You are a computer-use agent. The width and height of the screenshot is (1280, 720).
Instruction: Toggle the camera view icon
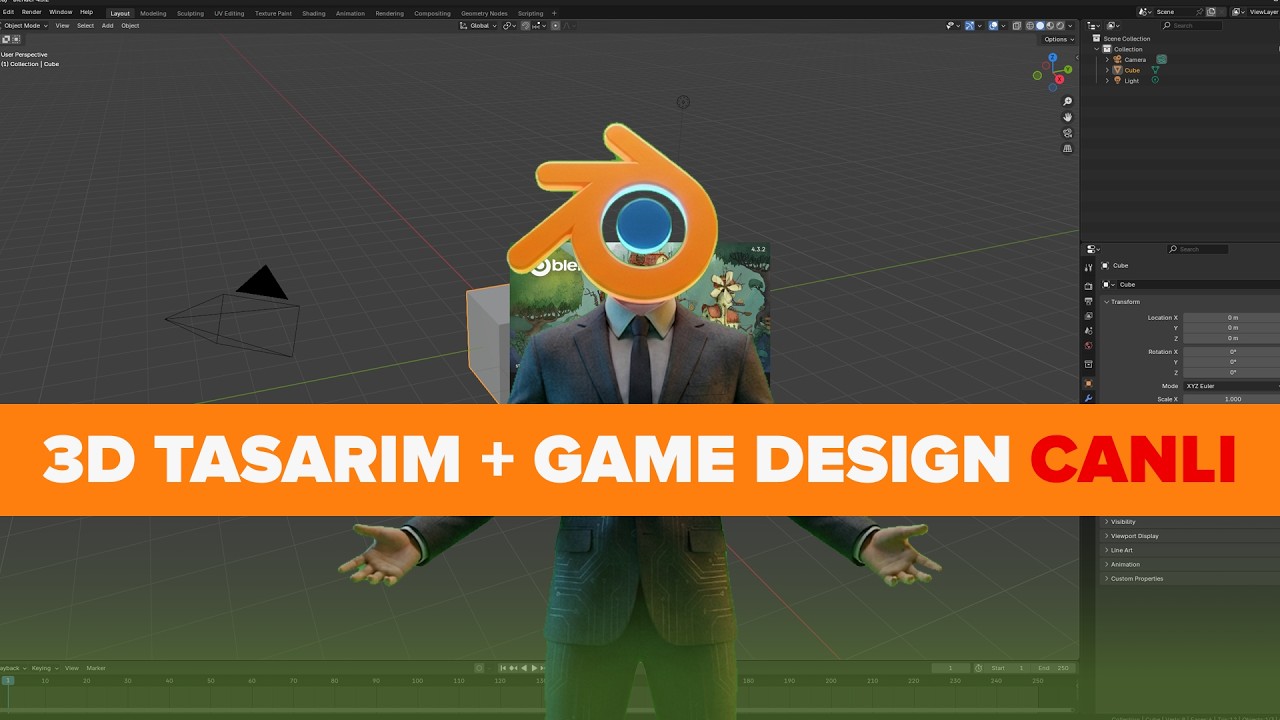(1067, 133)
